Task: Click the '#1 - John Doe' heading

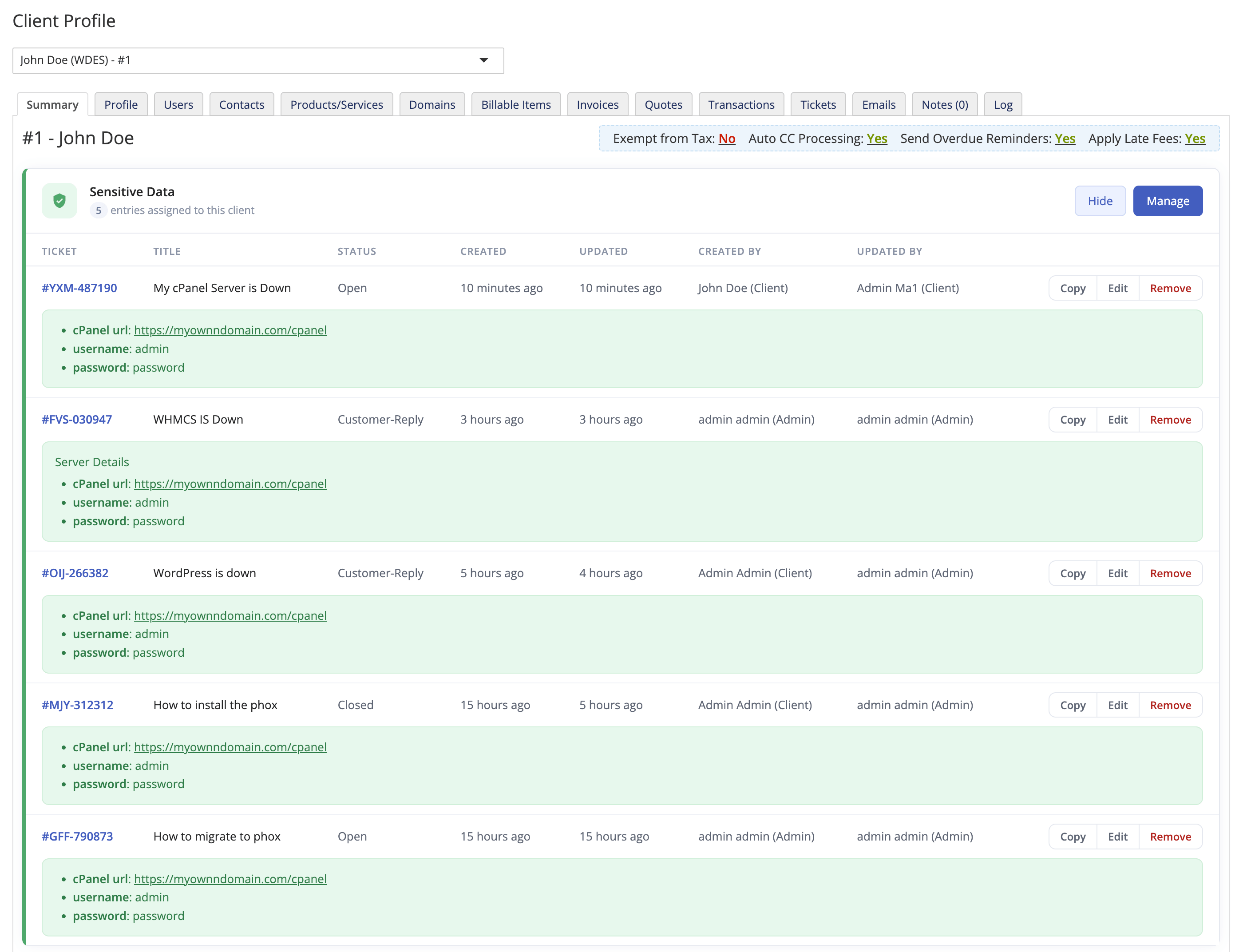Action: [78, 138]
